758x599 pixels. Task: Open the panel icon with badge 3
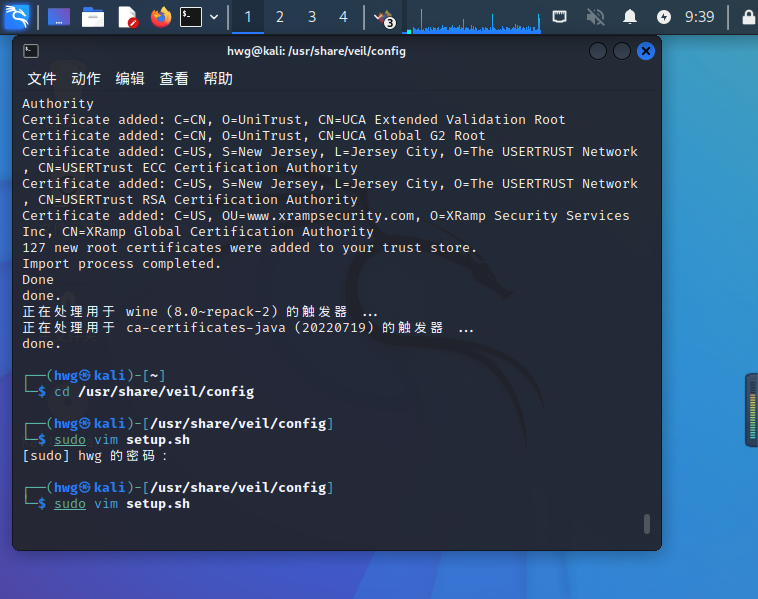coord(385,18)
